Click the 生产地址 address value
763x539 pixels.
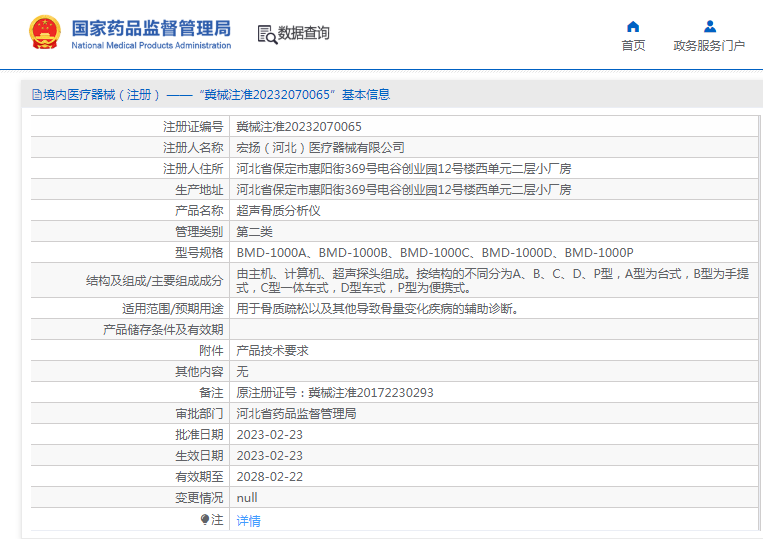[403, 189]
